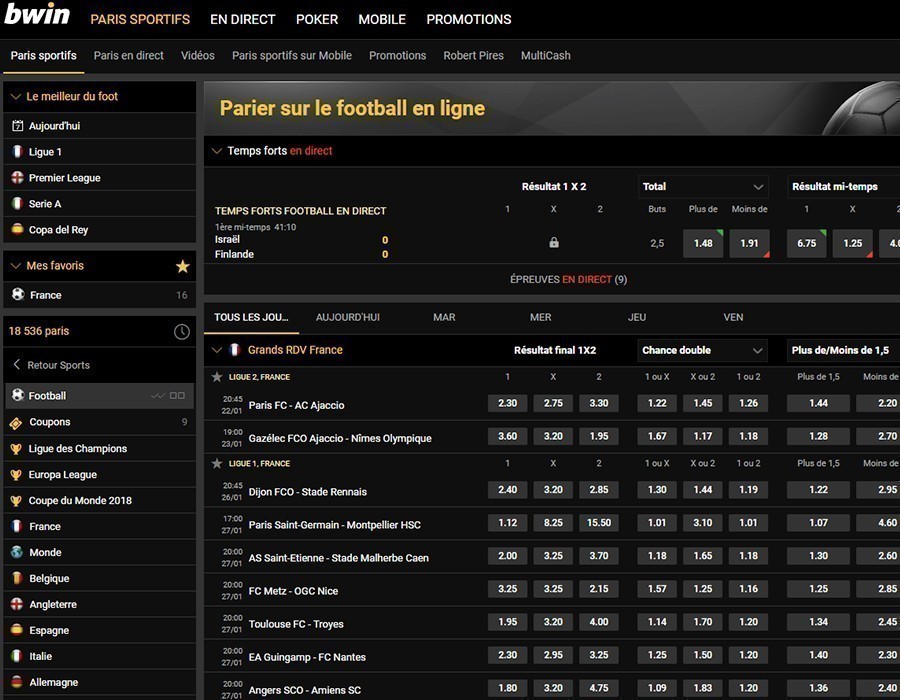Open PARIS SPORTIFS in top menu
900x700 pixels.
[x=140, y=20]
